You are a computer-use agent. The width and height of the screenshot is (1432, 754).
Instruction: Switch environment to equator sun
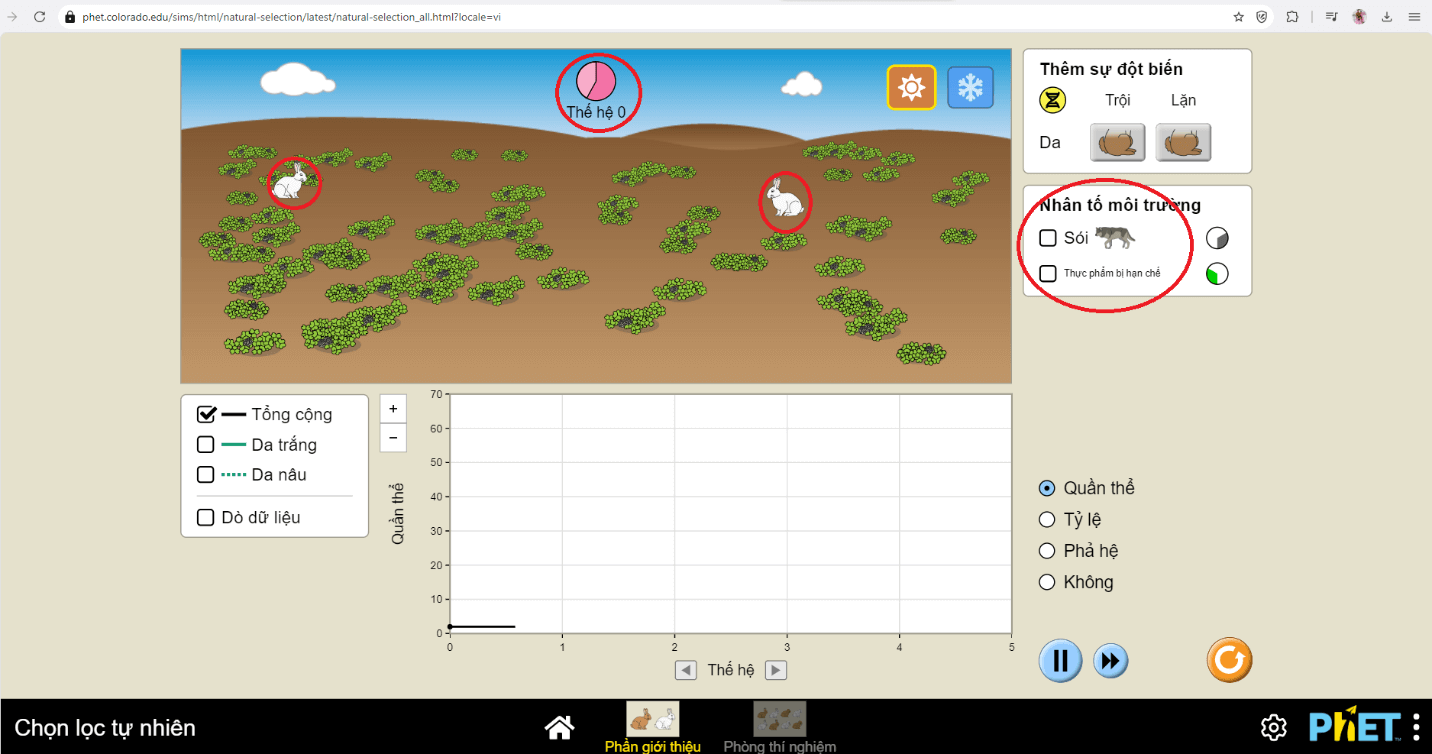(911, 88)
